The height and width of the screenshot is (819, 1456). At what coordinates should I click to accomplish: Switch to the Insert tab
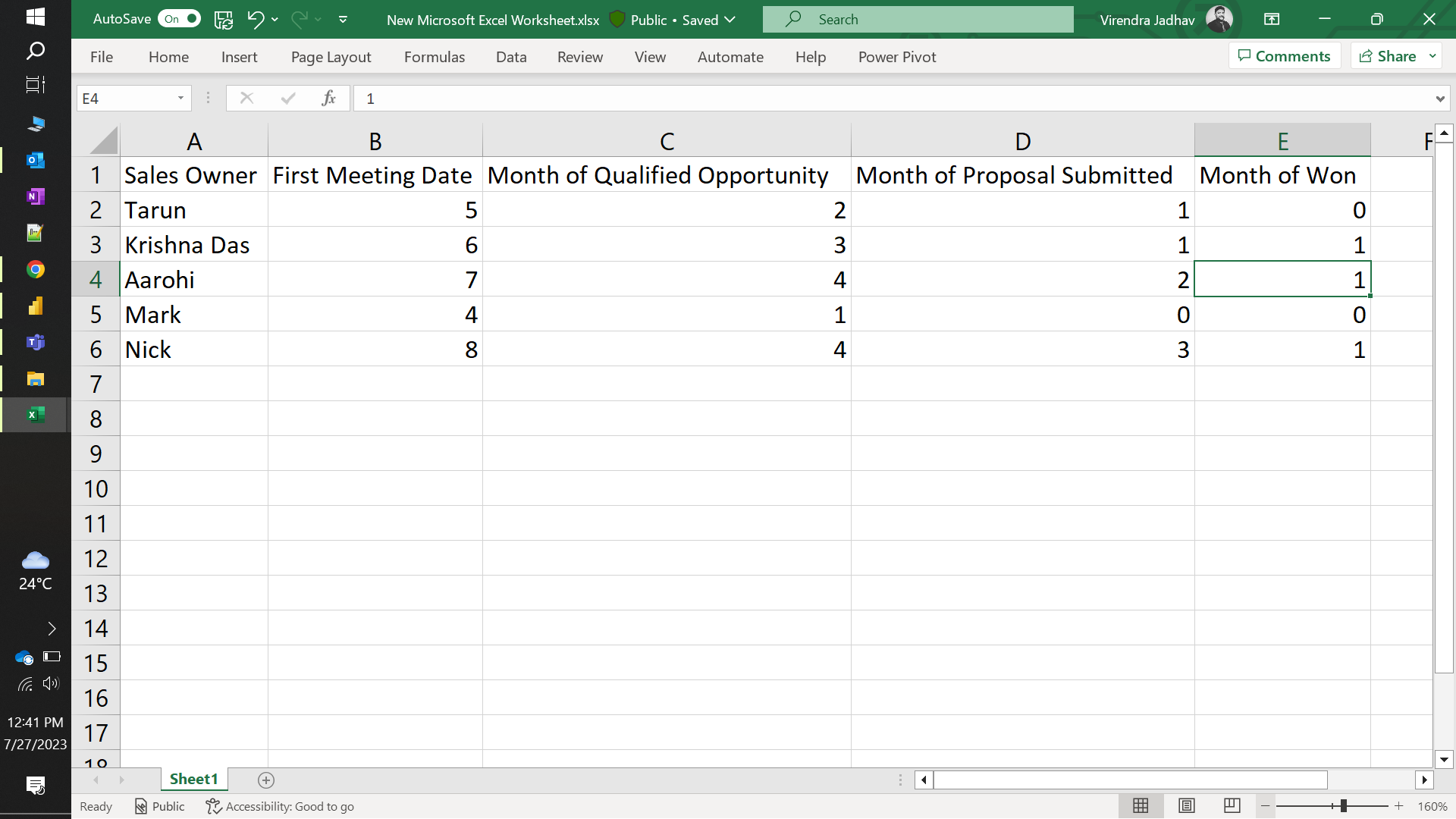[x=239, y=57]
